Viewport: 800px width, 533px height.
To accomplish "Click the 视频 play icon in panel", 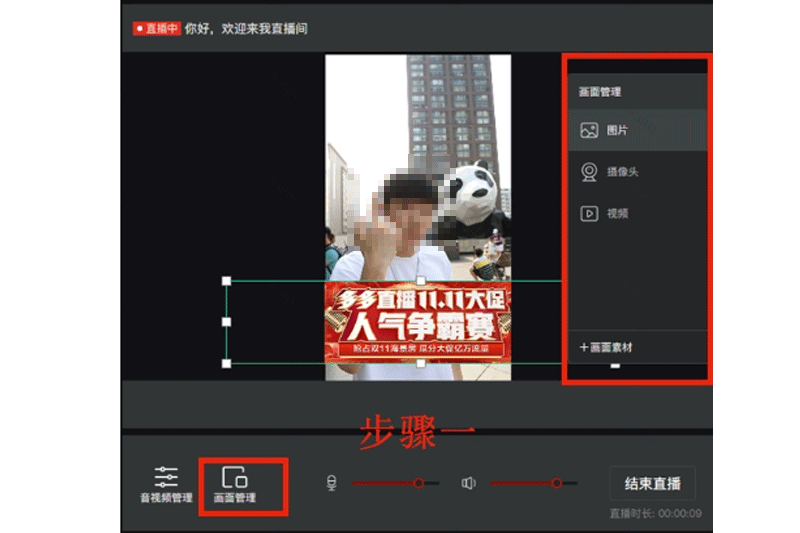I will click(x=589, y=213).
